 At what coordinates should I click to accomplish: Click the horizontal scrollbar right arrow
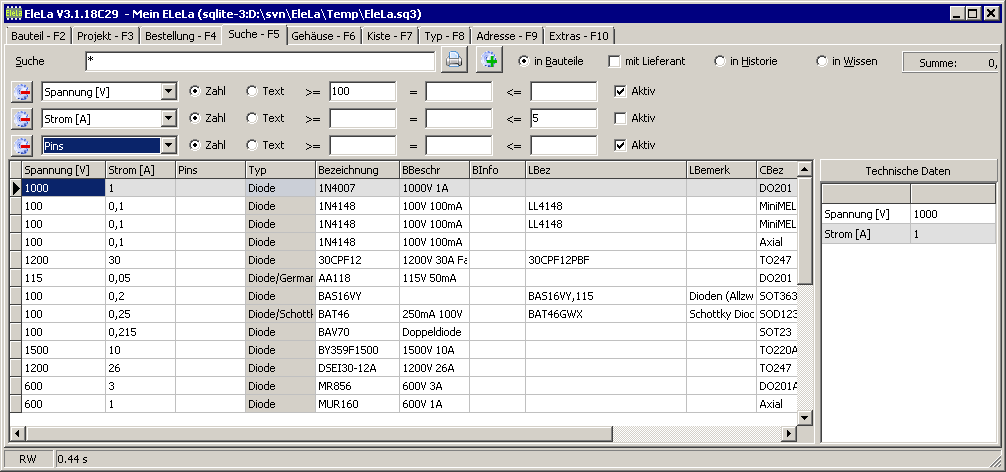coord(789,435)
